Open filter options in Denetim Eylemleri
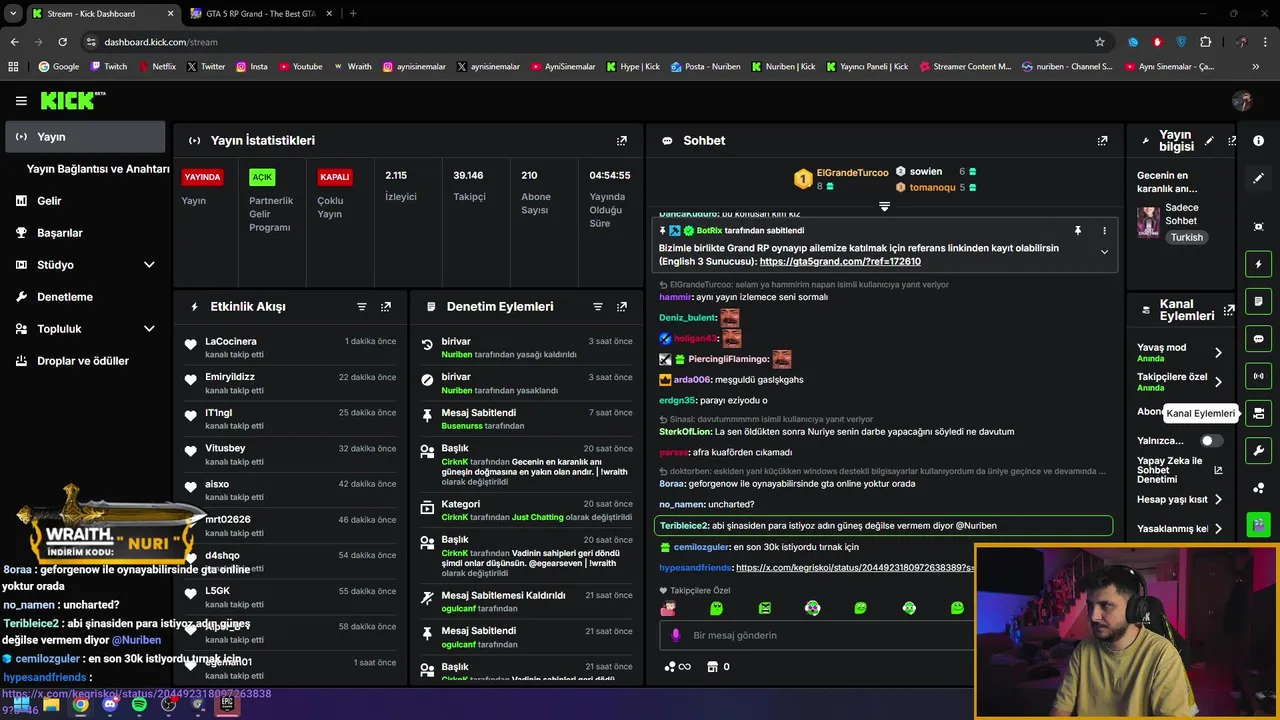This screenshot has width=1280, height=720. pyautogui.click(x=598, y=307)
